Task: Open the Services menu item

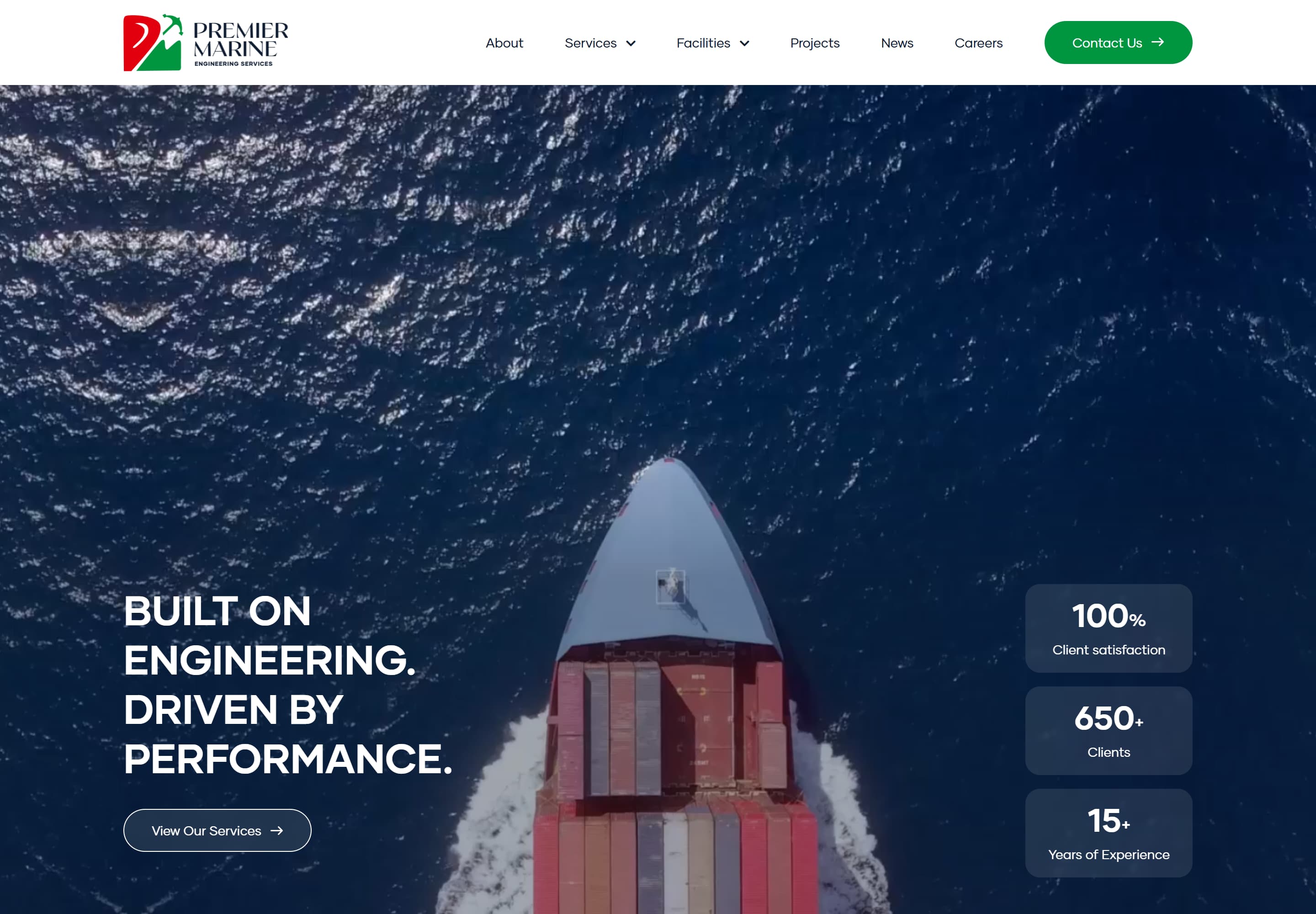Action: point(590,43)
